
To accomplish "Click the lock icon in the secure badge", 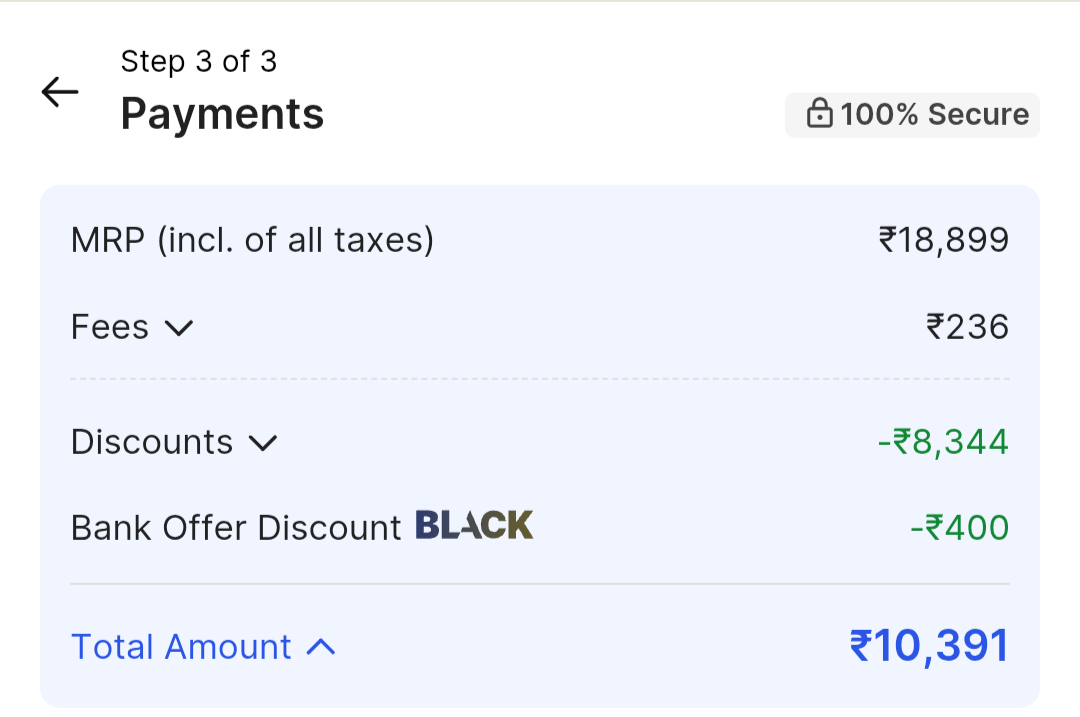I will tap(819, 115).
